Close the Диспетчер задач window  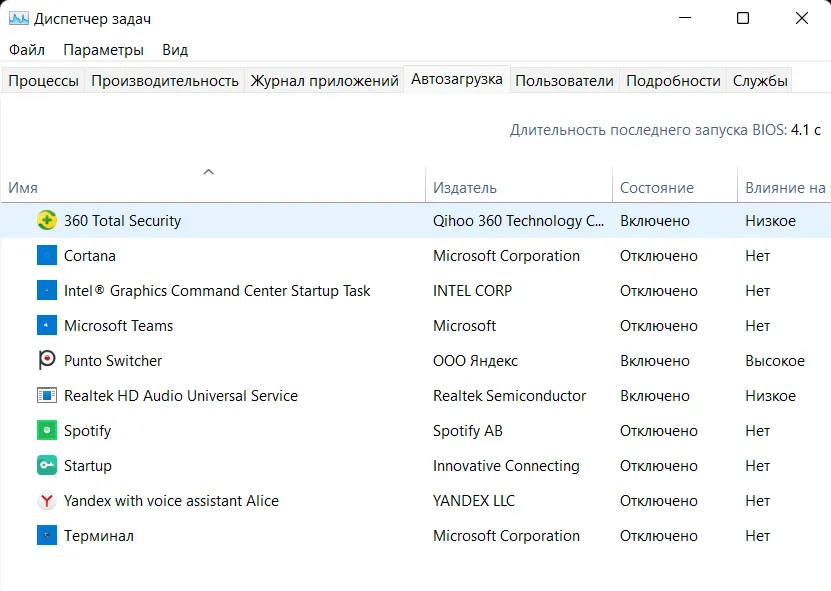pyautogui.click(x=802, y=18)
